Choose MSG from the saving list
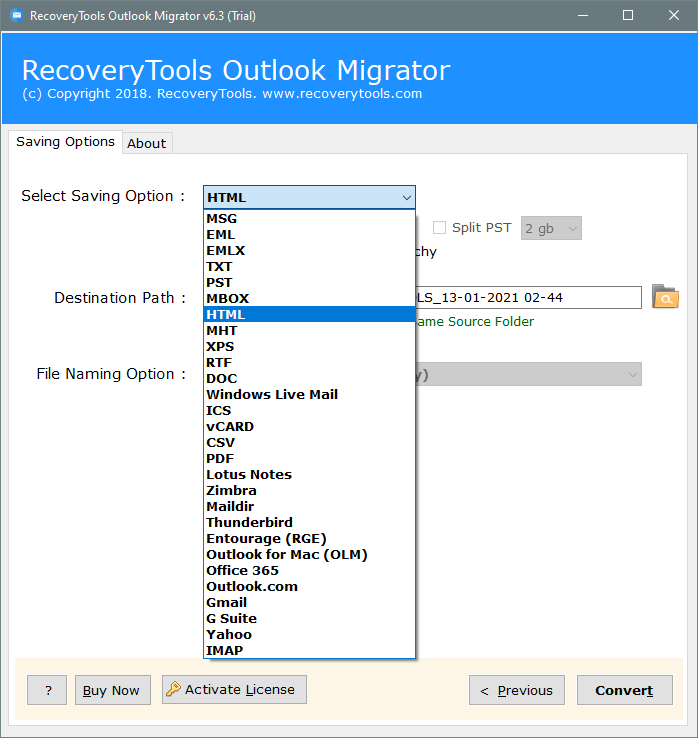Viewport: 698px width, 738px height. click(309, 218)
